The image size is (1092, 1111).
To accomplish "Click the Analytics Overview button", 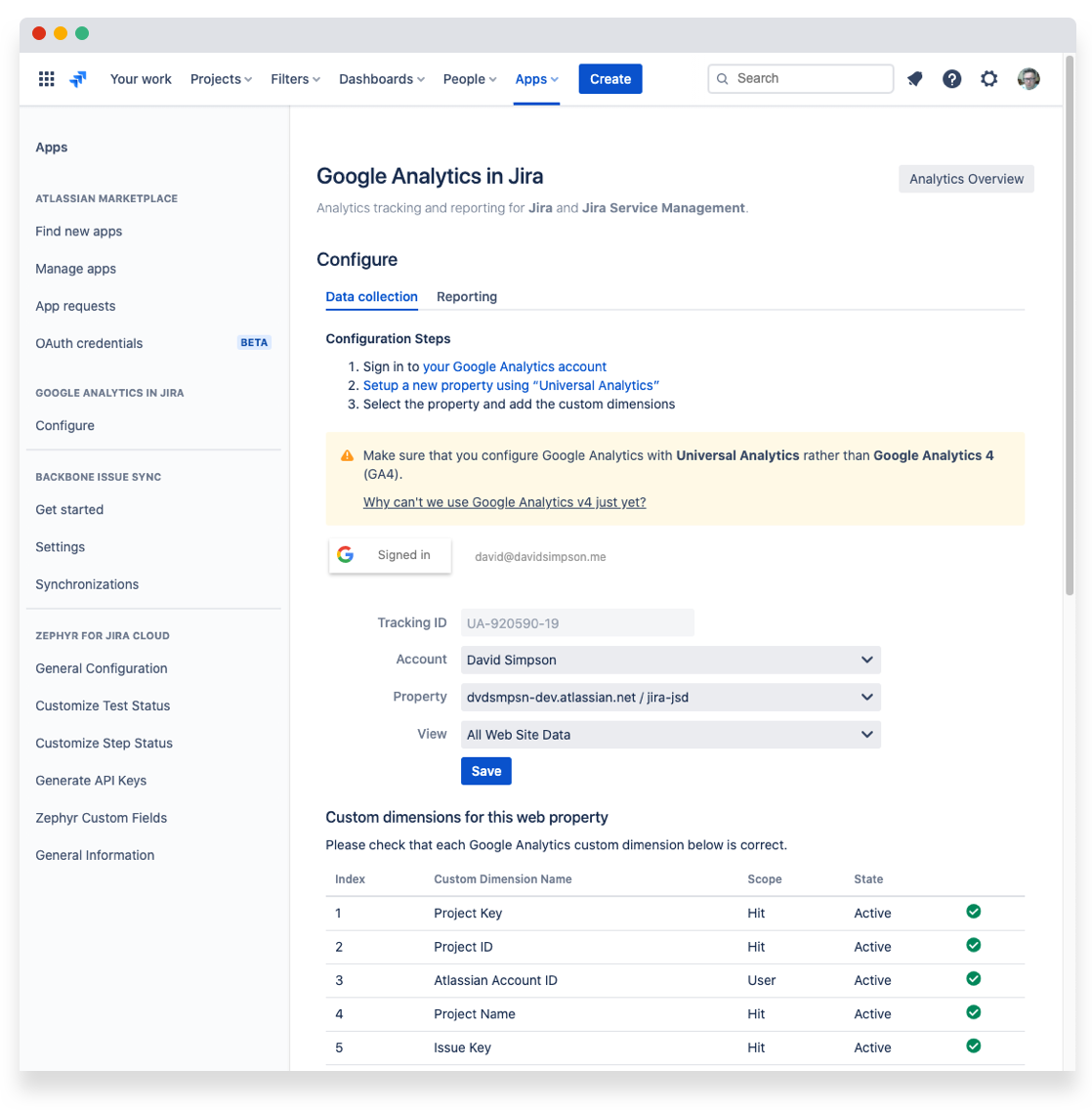I will point(965,179).
